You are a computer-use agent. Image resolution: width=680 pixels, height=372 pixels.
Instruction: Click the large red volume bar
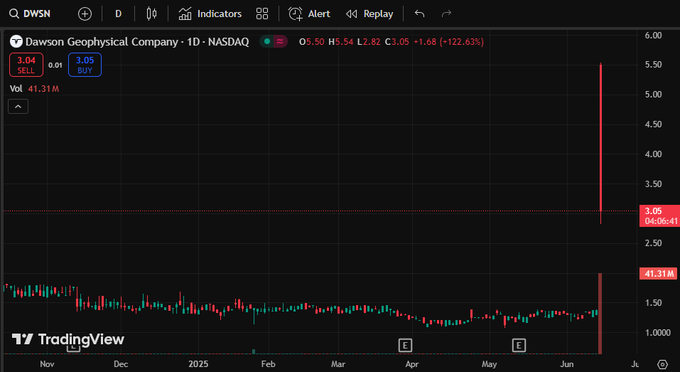(x=600, y=313)
